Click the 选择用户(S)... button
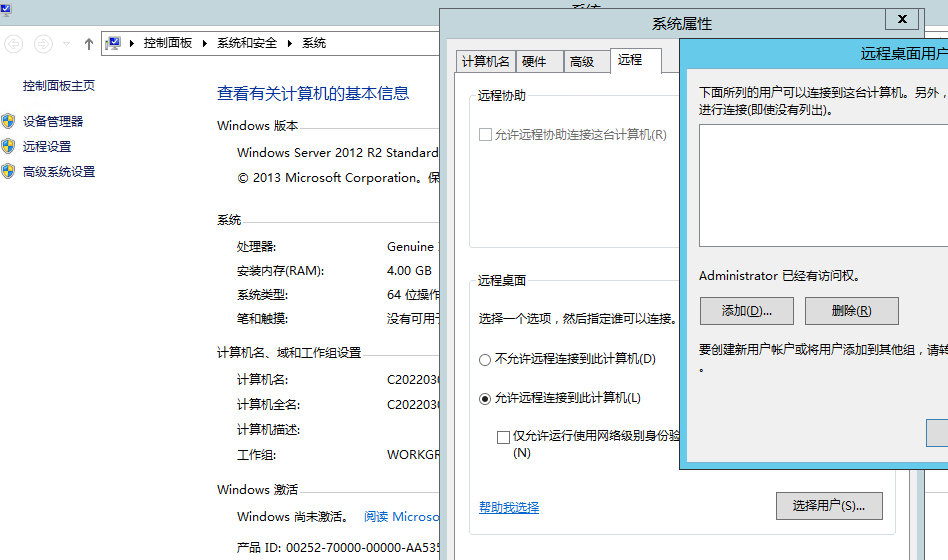948x560 pixels. coord(828,506)
